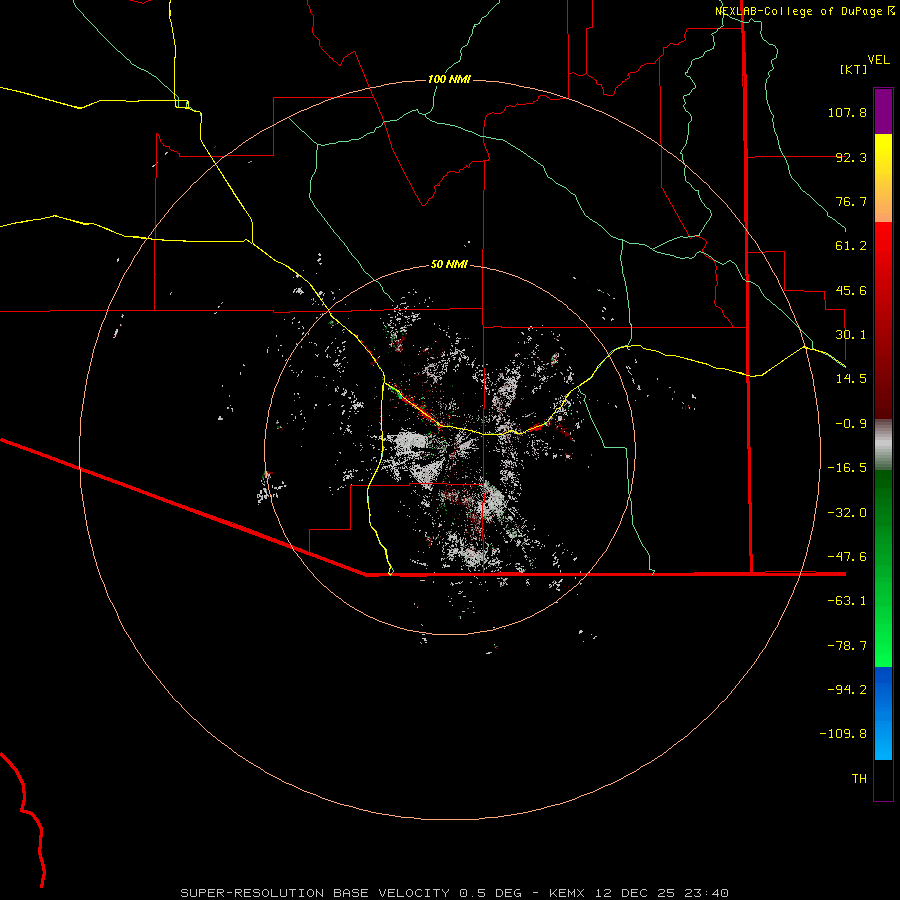Viewport: 900px width, 900px height.
Task: Click the 100 NMI range ring label
Action: pyautogui.click(x=449, y=79)
